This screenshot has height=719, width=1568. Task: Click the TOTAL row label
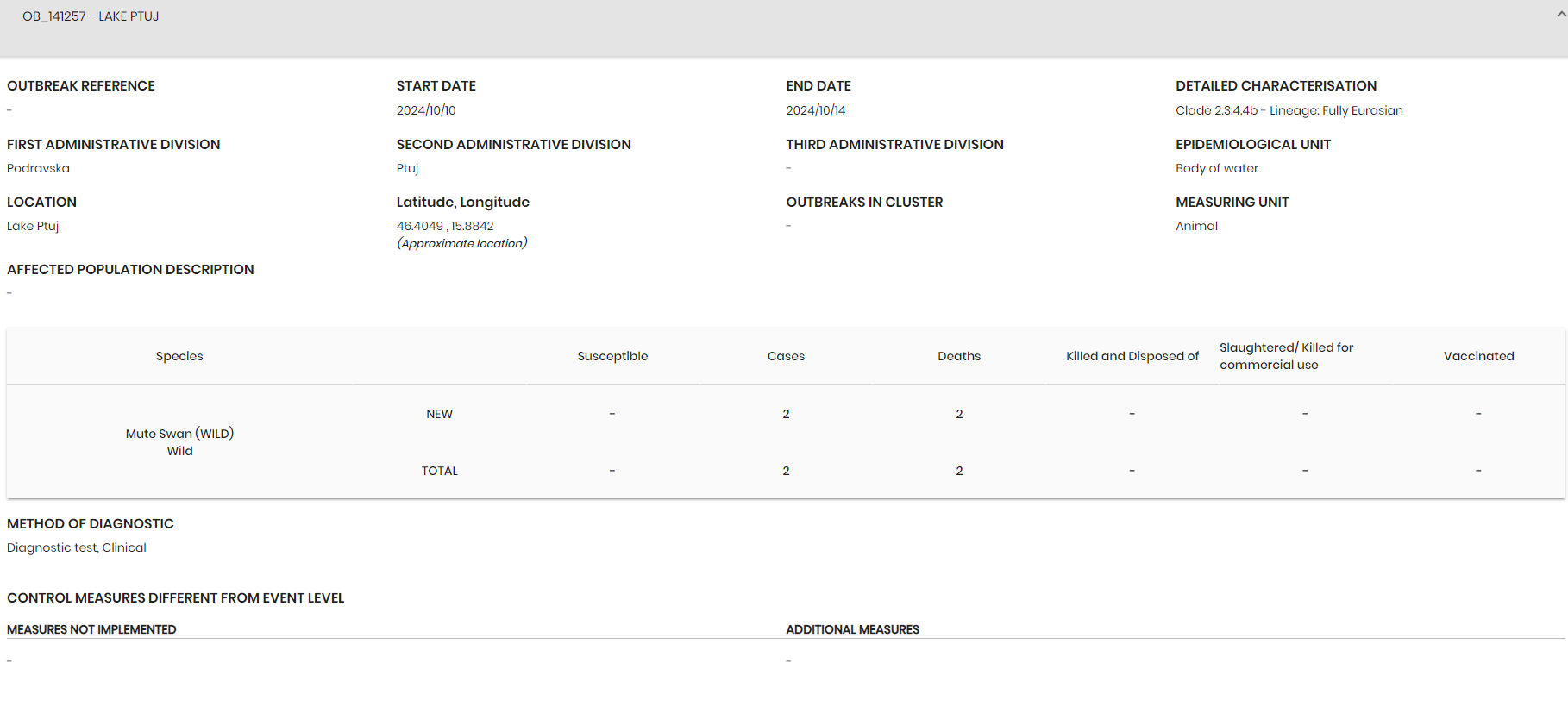[x=439, y=471]
